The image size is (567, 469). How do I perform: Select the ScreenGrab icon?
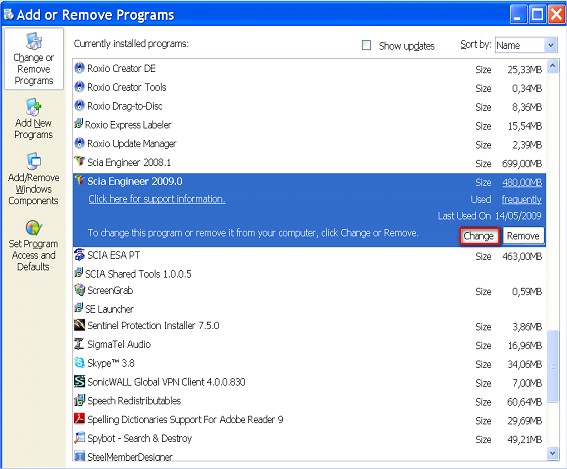click(79, 290)
